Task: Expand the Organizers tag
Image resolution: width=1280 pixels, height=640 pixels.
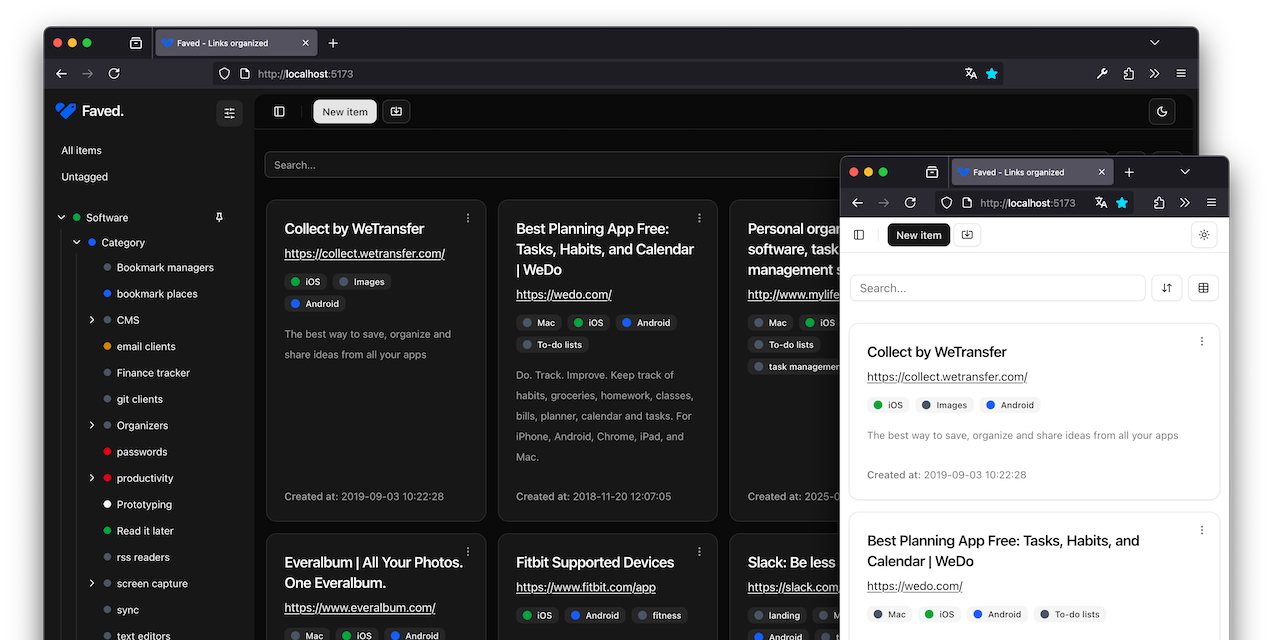Action: (92, 425)
